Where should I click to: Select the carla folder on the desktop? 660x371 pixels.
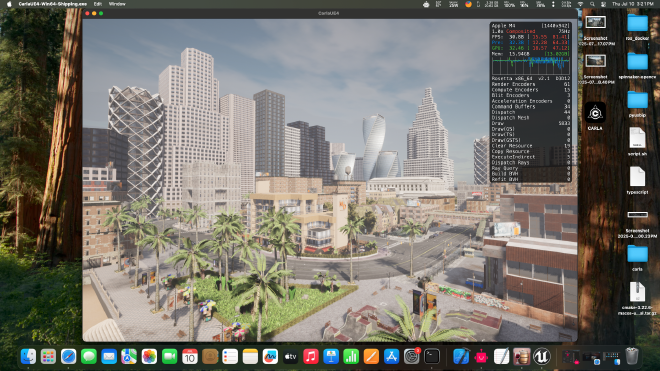click(x=637, y=254)
